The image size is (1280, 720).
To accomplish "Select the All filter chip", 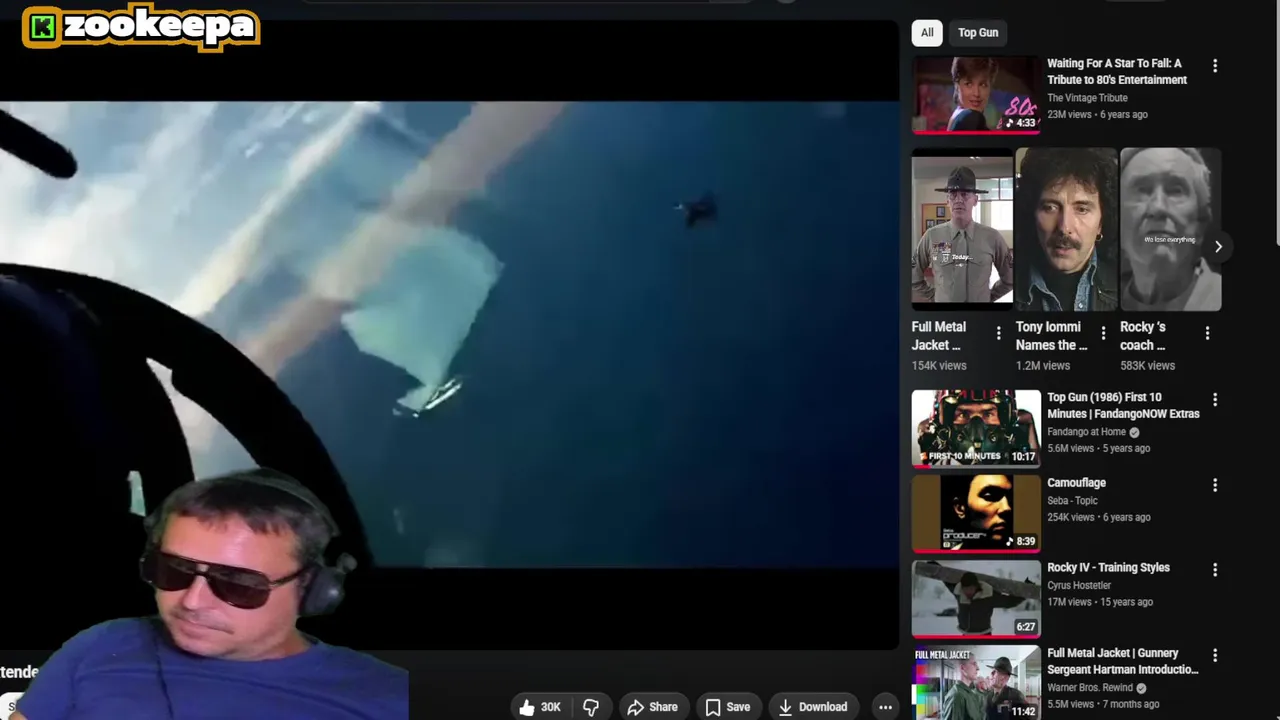I will tap(927, 33).
